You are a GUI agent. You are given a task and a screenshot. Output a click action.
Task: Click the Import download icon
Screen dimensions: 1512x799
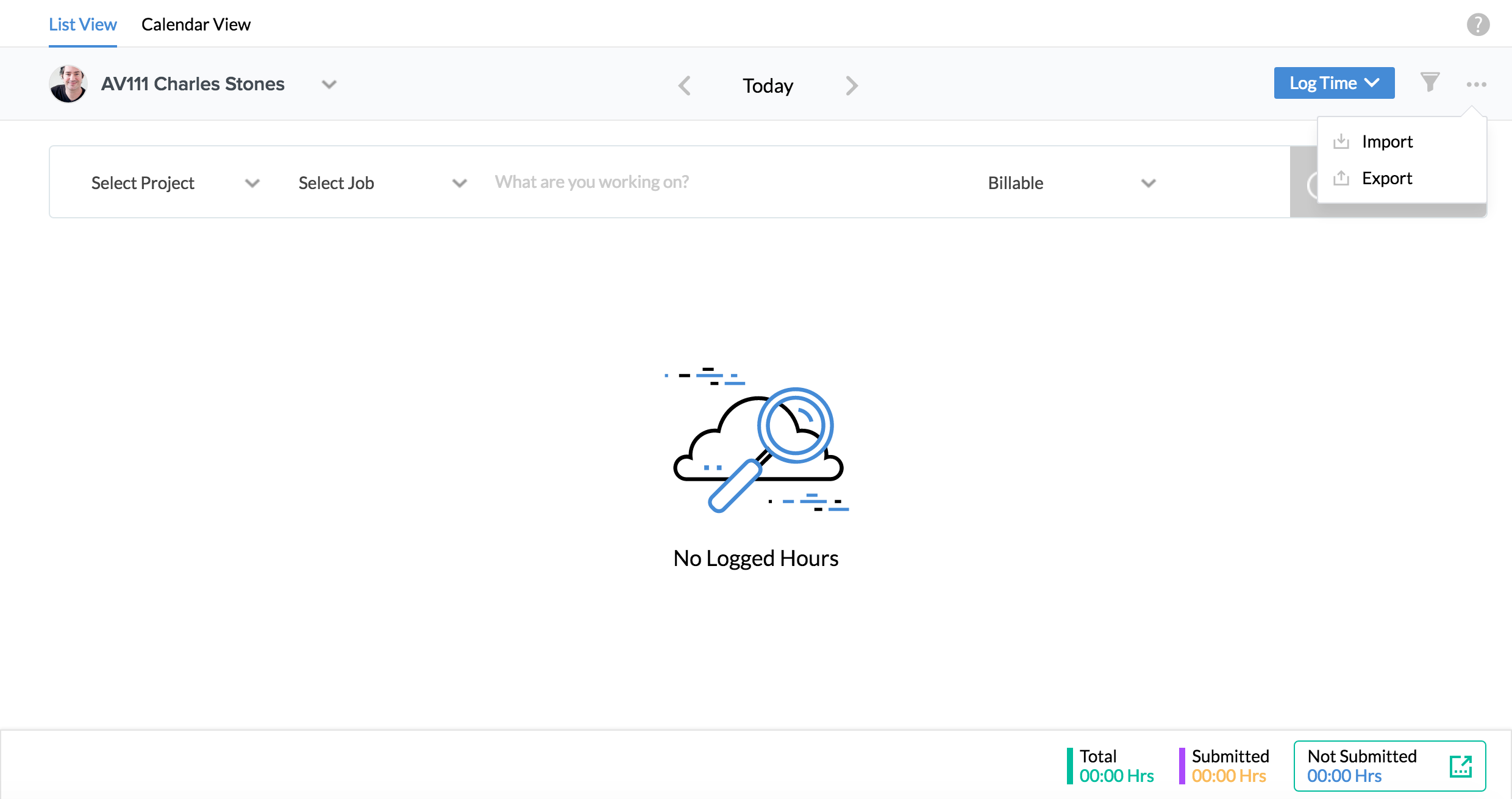(1341, 142)
